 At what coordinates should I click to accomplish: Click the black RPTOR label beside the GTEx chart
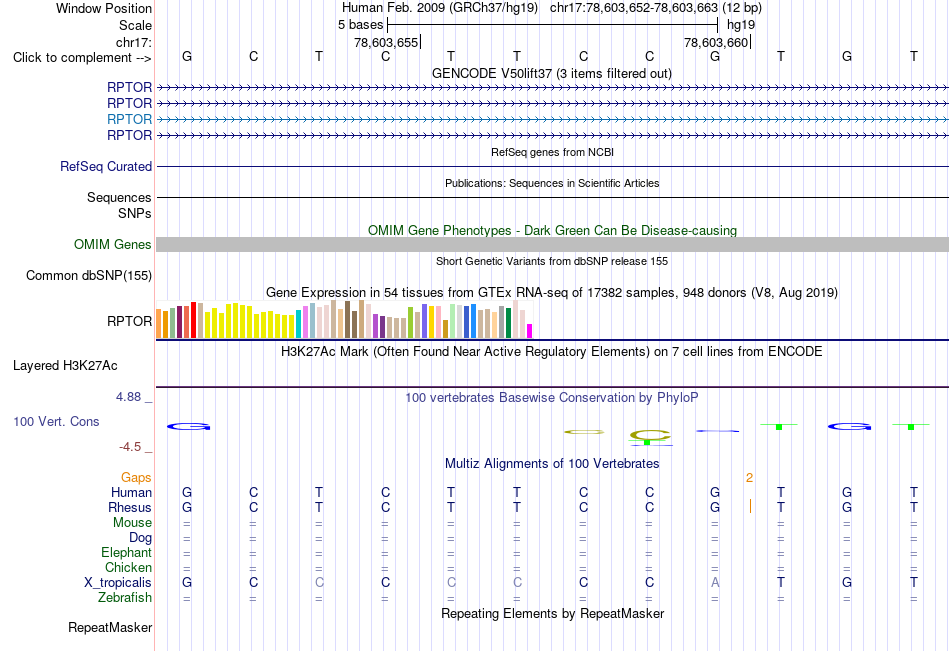tap(129, 321)
